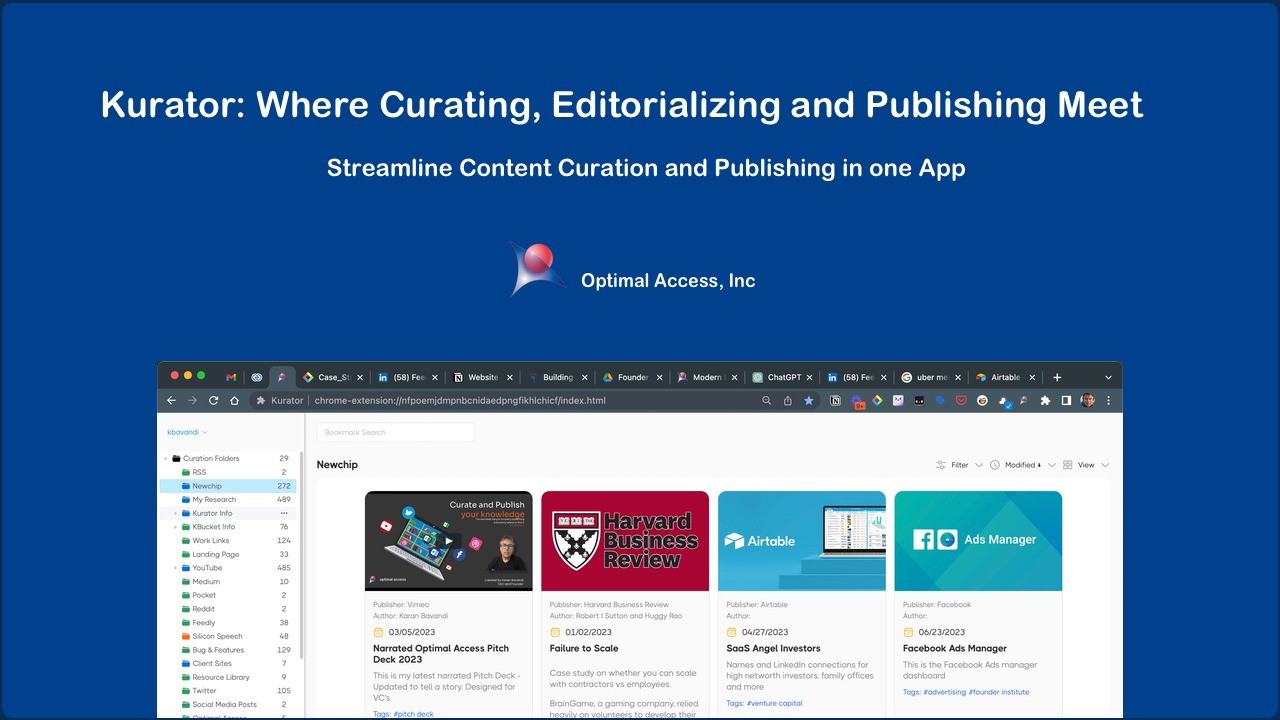Image resolution: width=1280 pixels, height=720 pixels.
Task: Open the Chrome three-dot menu
Action: click(x=1108, y=400)
